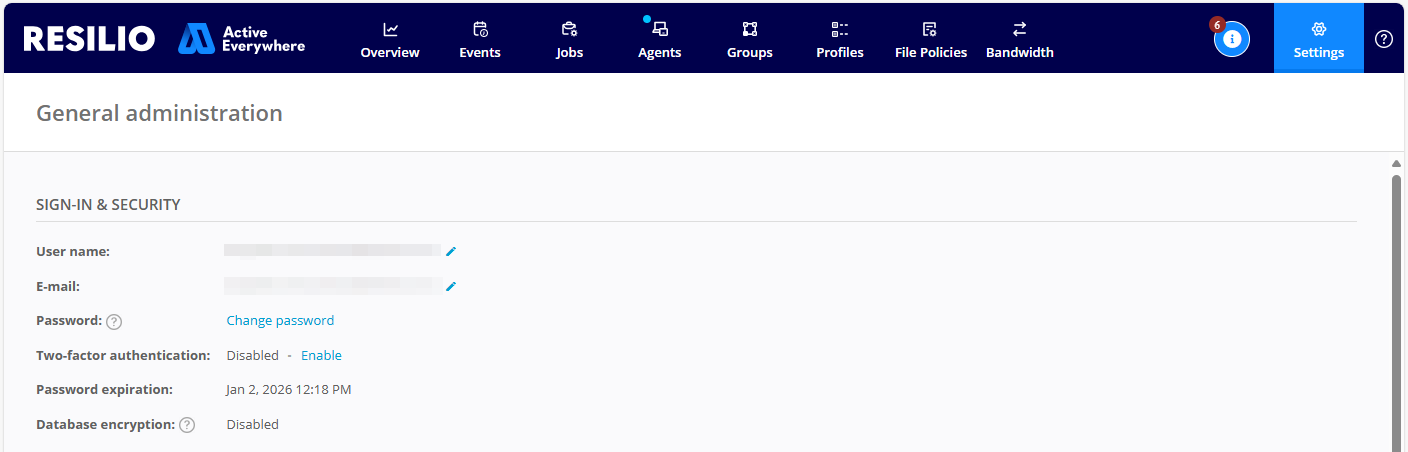The image size is (1408, 452).
Task: Open the Groups section
Action: 750,40
